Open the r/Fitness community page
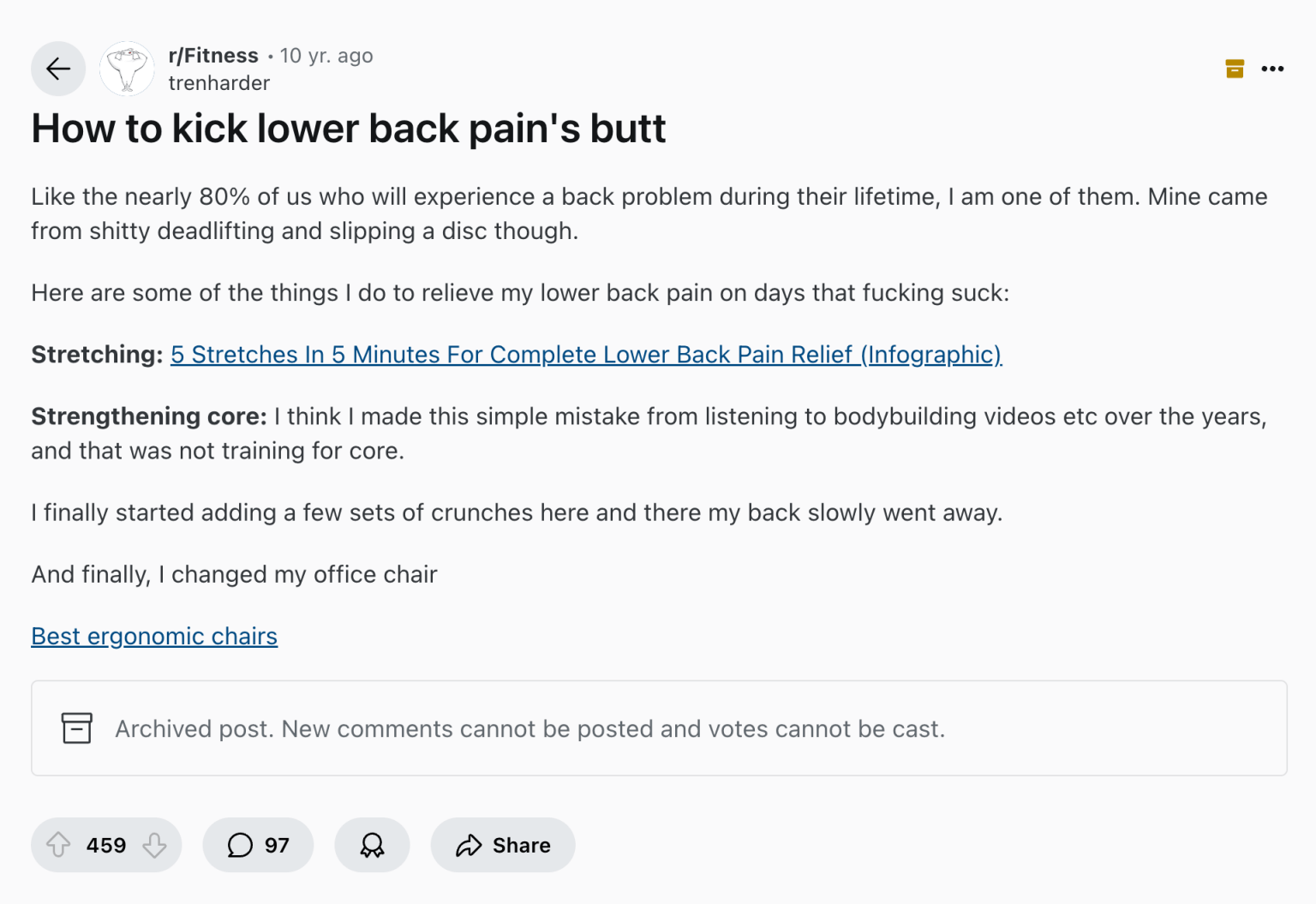The image size is (1316, 904). tap(213, 55)
